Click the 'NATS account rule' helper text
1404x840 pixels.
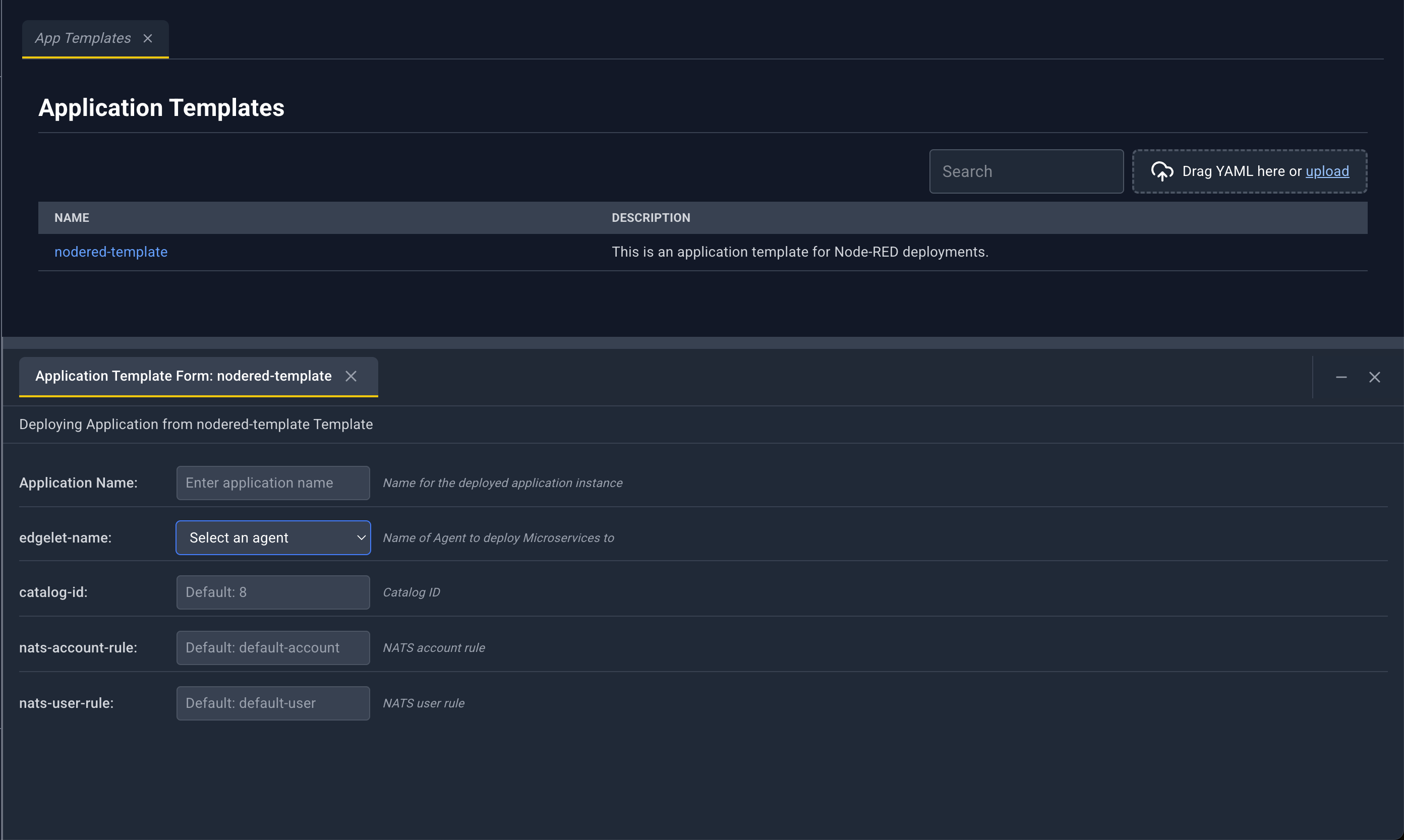[x=434, y=648]
